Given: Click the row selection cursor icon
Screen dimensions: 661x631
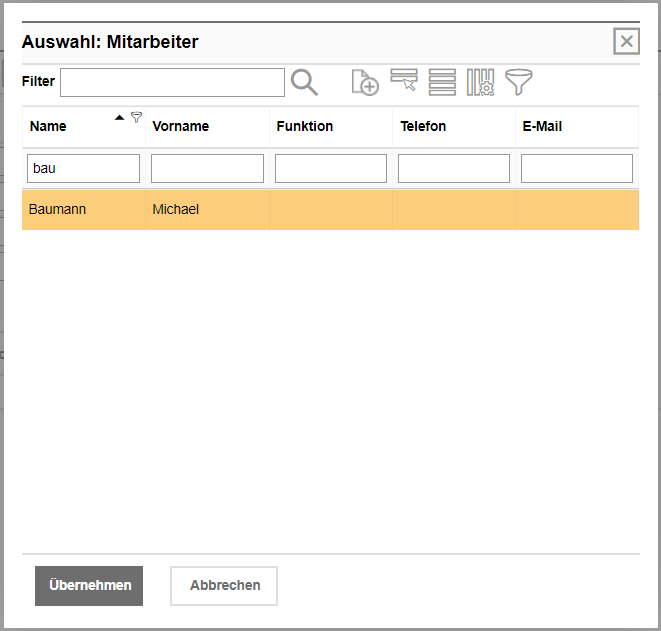Looking at the screenshot, I should point(404,81).
